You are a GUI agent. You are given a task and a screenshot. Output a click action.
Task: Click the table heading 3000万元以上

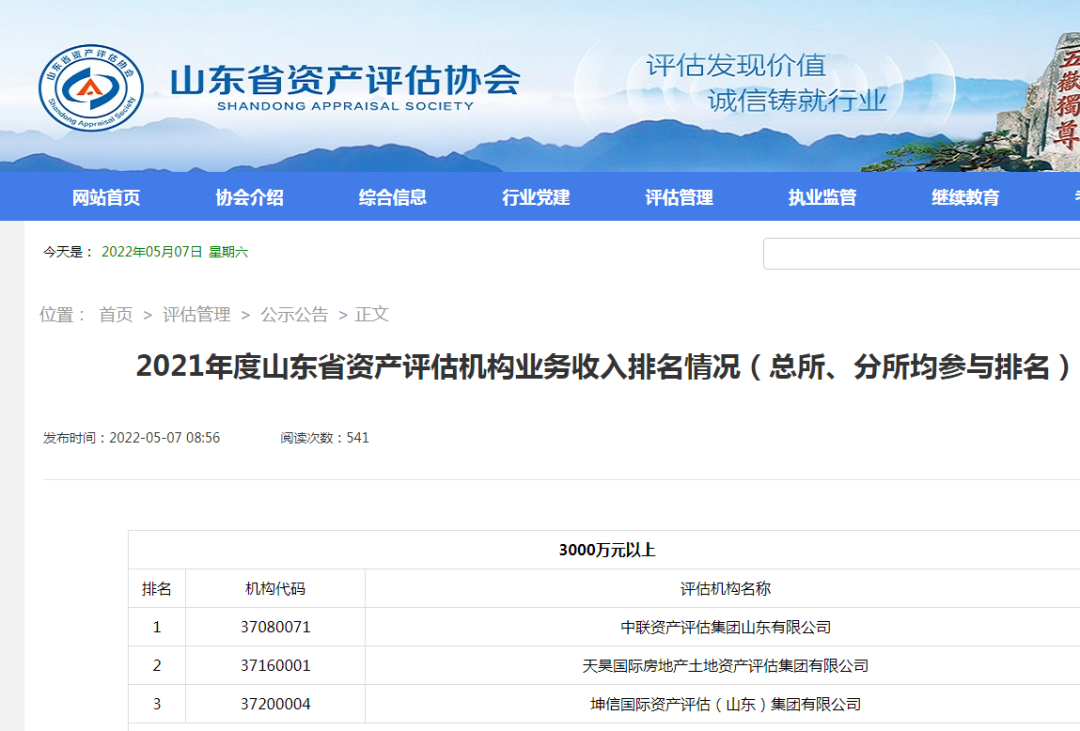(x=607, y=550)
